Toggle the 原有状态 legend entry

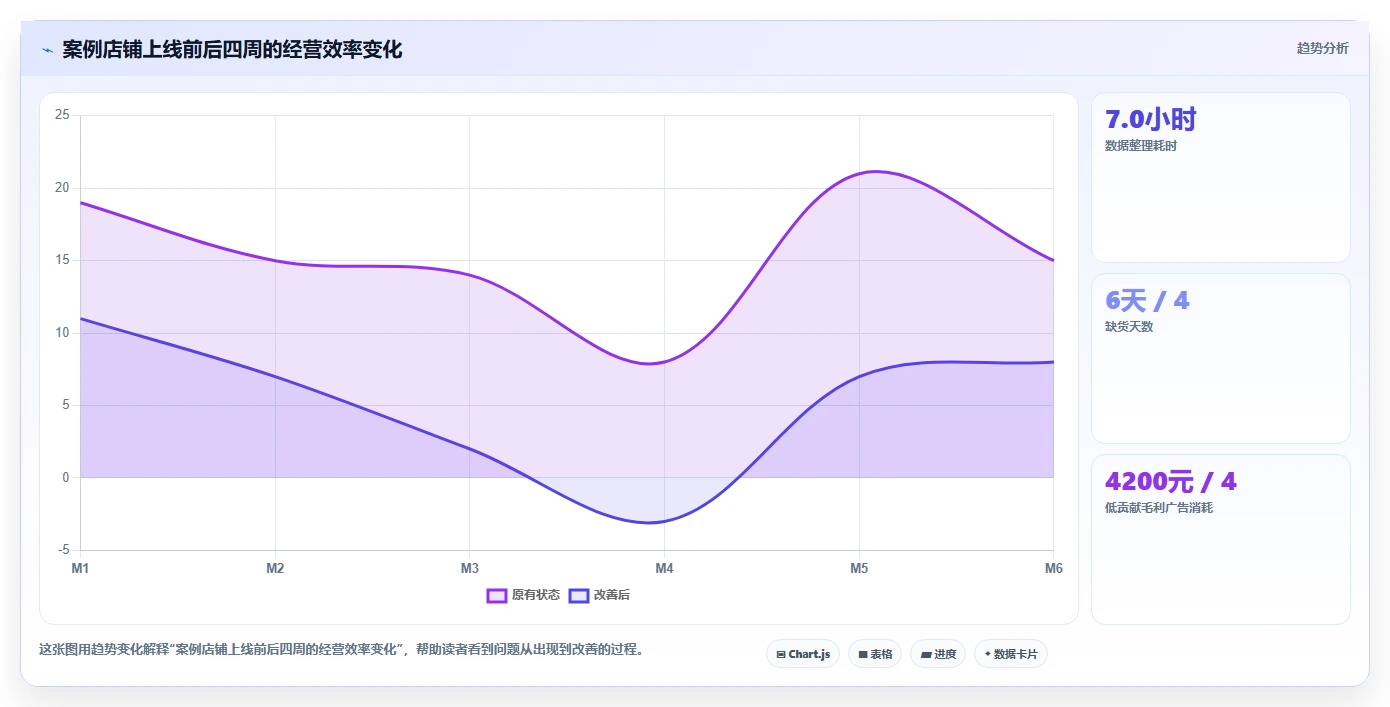[x=523, y=595]
